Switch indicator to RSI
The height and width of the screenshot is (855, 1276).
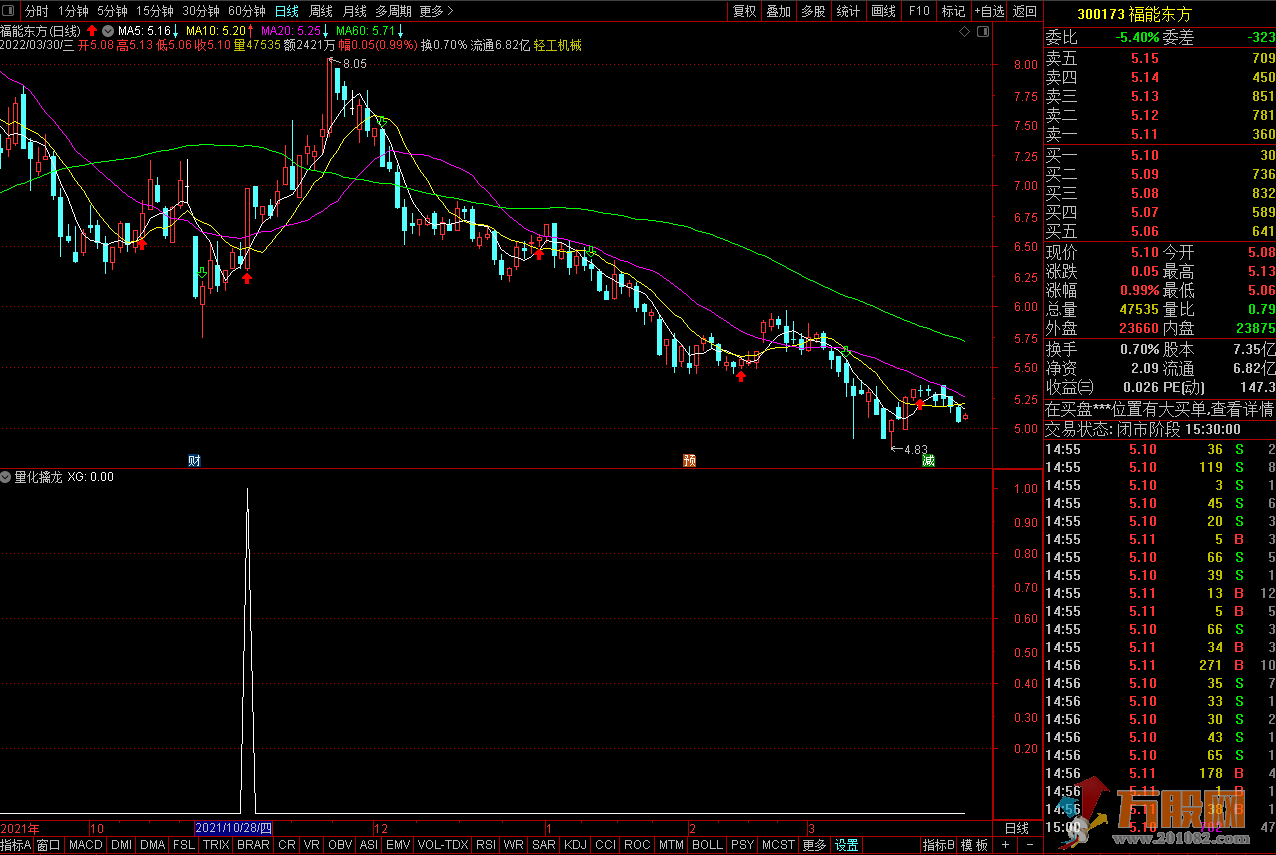tap(486, 845)
